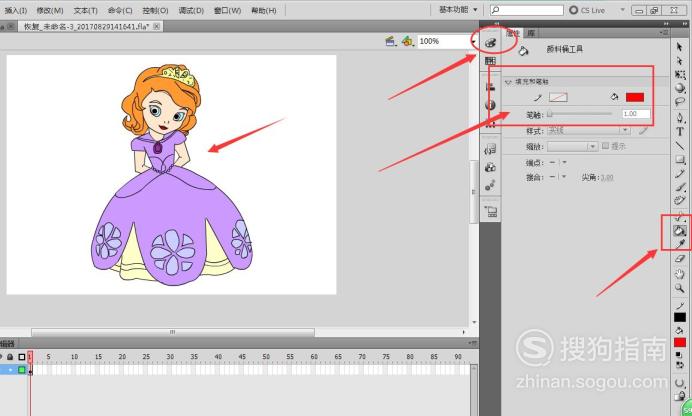The height and width of the screenshot is (416, 692).
Task: Open the 基本功能 workspace dropdown
Action: [x=458, y=9]
